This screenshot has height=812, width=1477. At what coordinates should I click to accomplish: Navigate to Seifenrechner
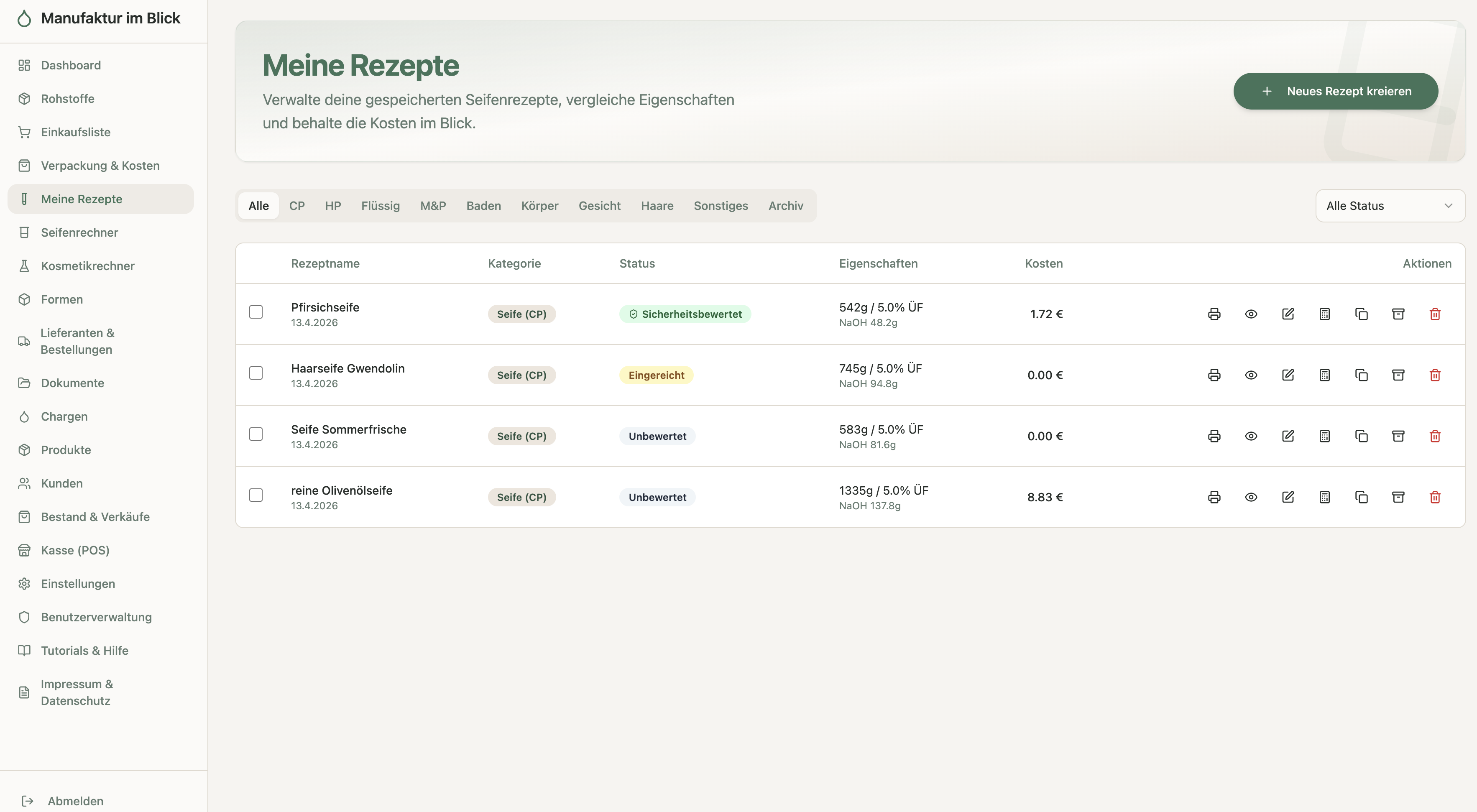pos(101,233)
